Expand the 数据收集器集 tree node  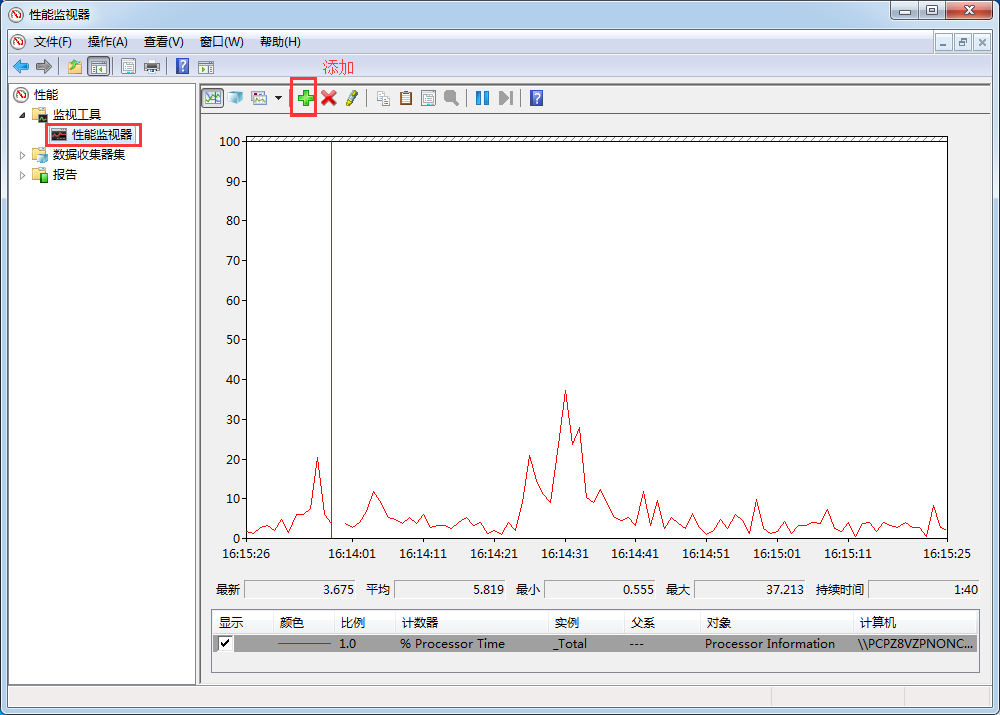tap(23, 155)
